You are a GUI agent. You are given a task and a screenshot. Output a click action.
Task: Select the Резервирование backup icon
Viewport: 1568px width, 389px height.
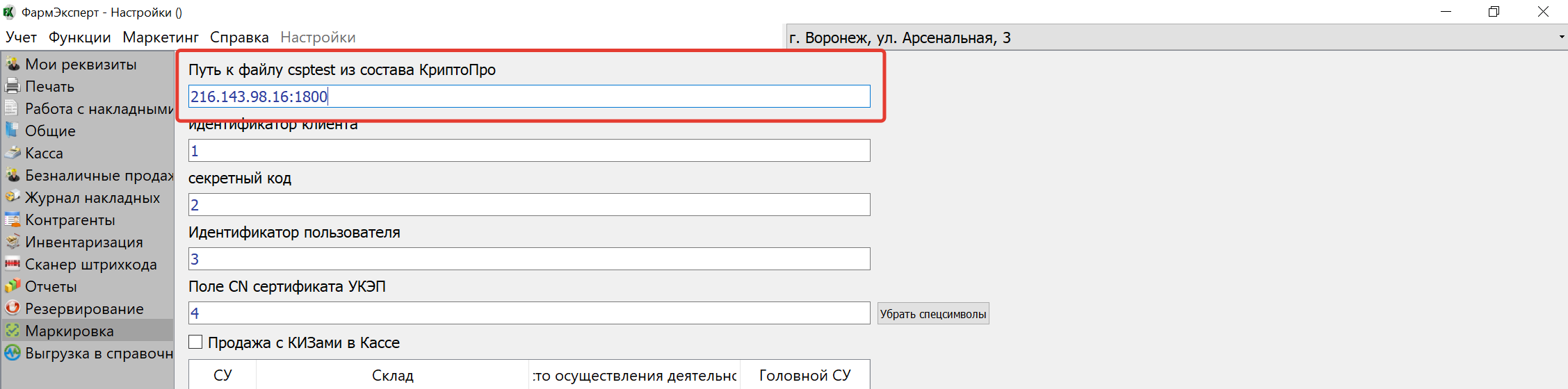(x=13, y=309)
